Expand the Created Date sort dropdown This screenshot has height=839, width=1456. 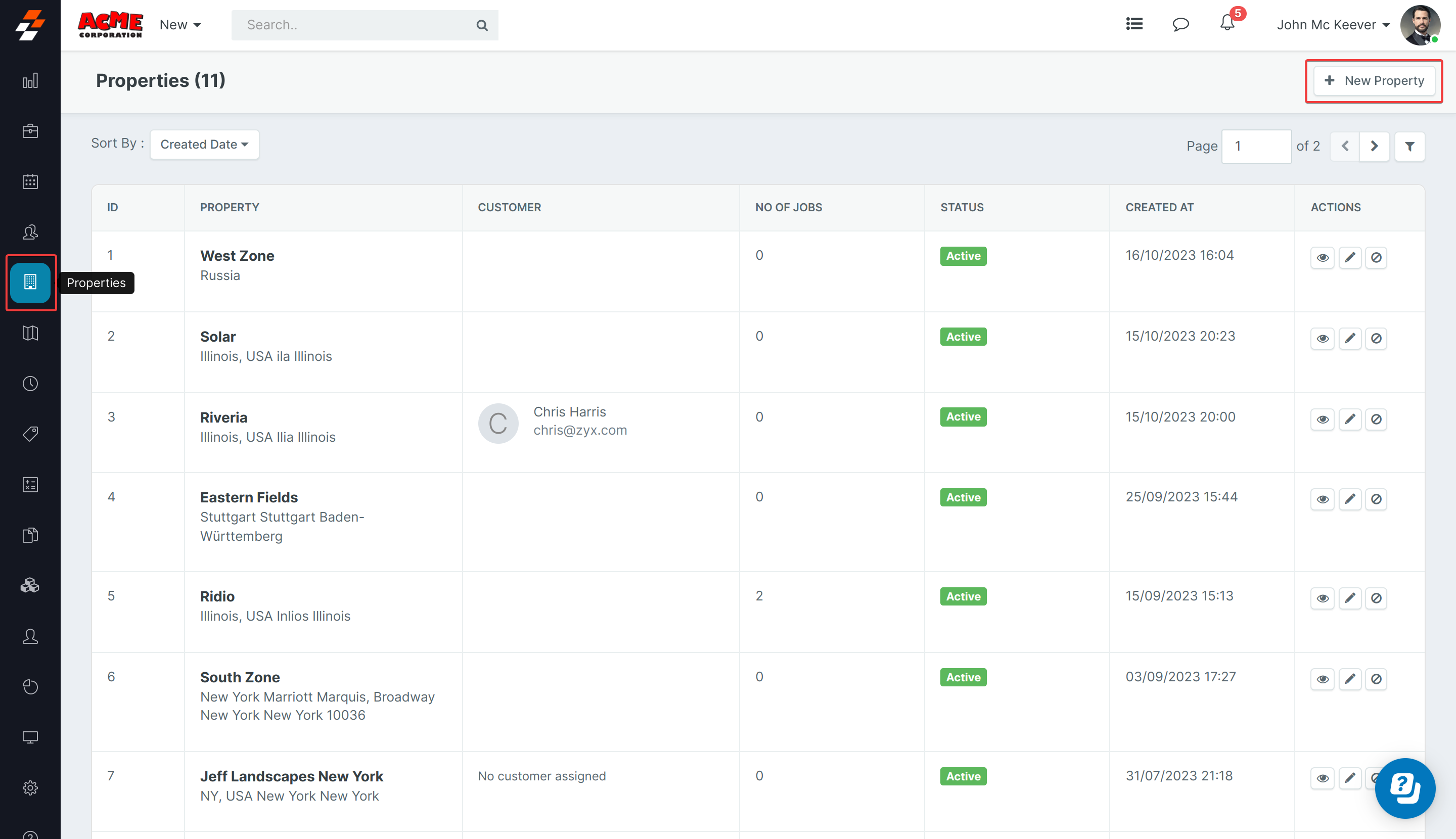(204, 144)
